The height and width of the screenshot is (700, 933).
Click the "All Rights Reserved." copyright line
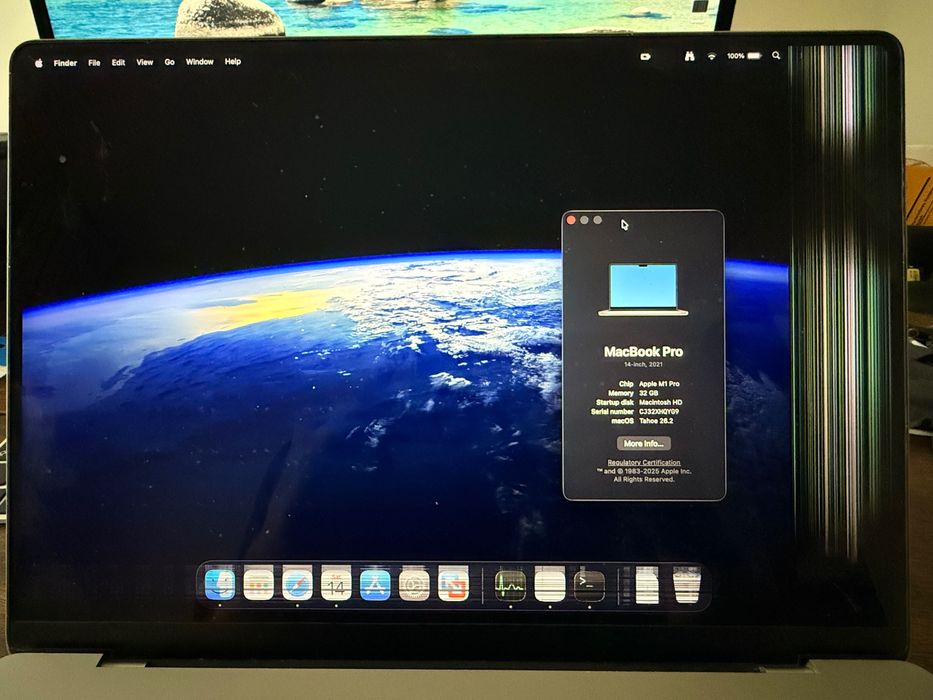pos(644,479)
